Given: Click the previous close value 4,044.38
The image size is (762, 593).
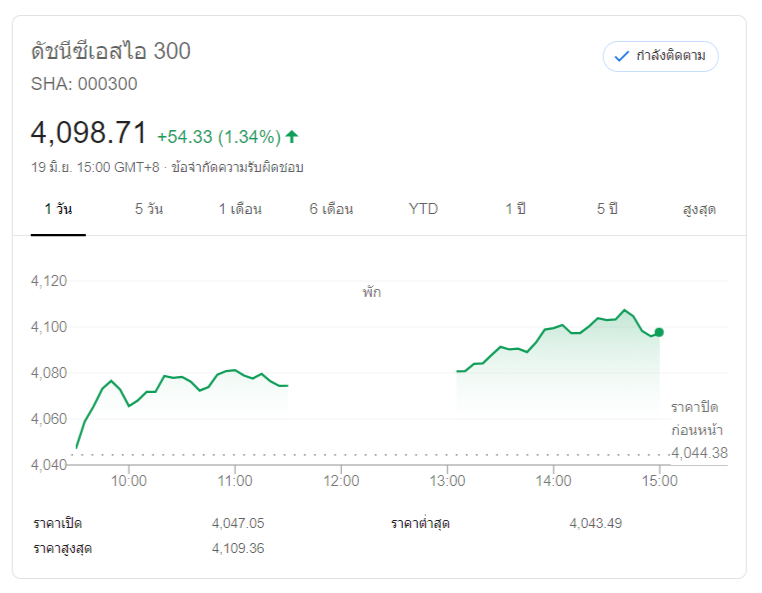Looking at the screenshot, I should point(699,453).
